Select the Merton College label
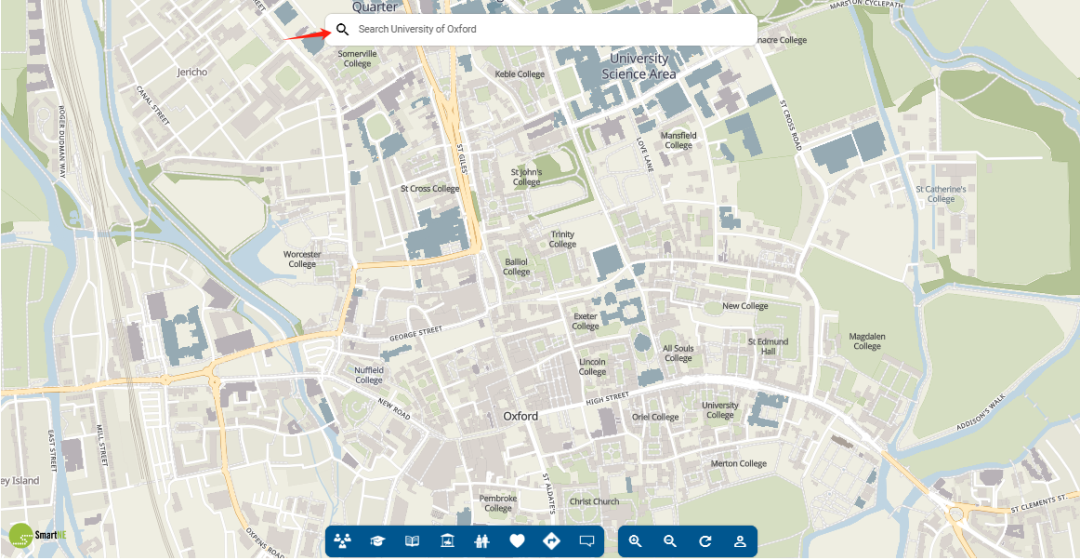Image resolution: width=1080 pixels, height=560 pixels. pos(738,464)
